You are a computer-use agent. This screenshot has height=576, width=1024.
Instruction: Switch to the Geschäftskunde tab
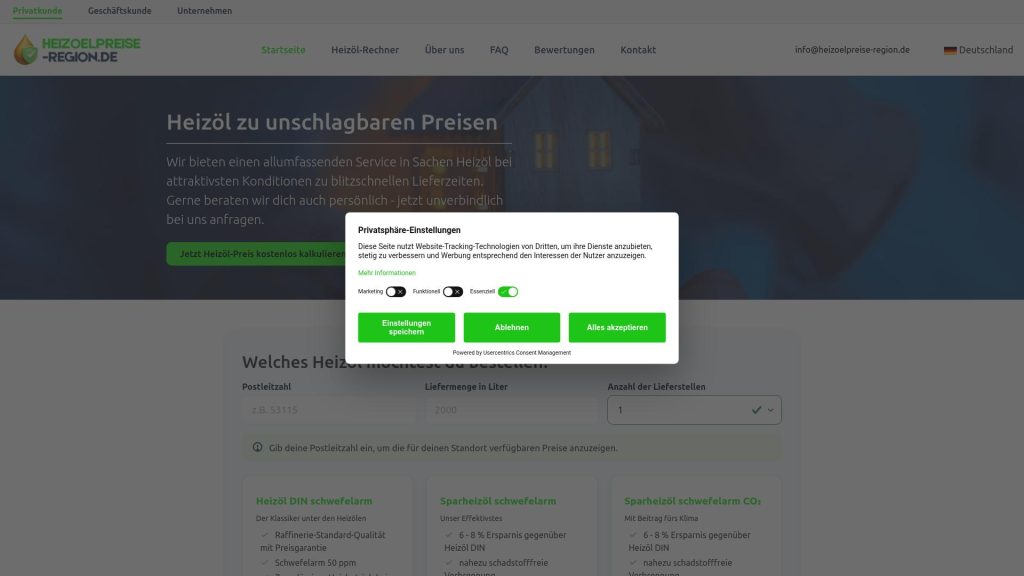(x=120, y=10)
